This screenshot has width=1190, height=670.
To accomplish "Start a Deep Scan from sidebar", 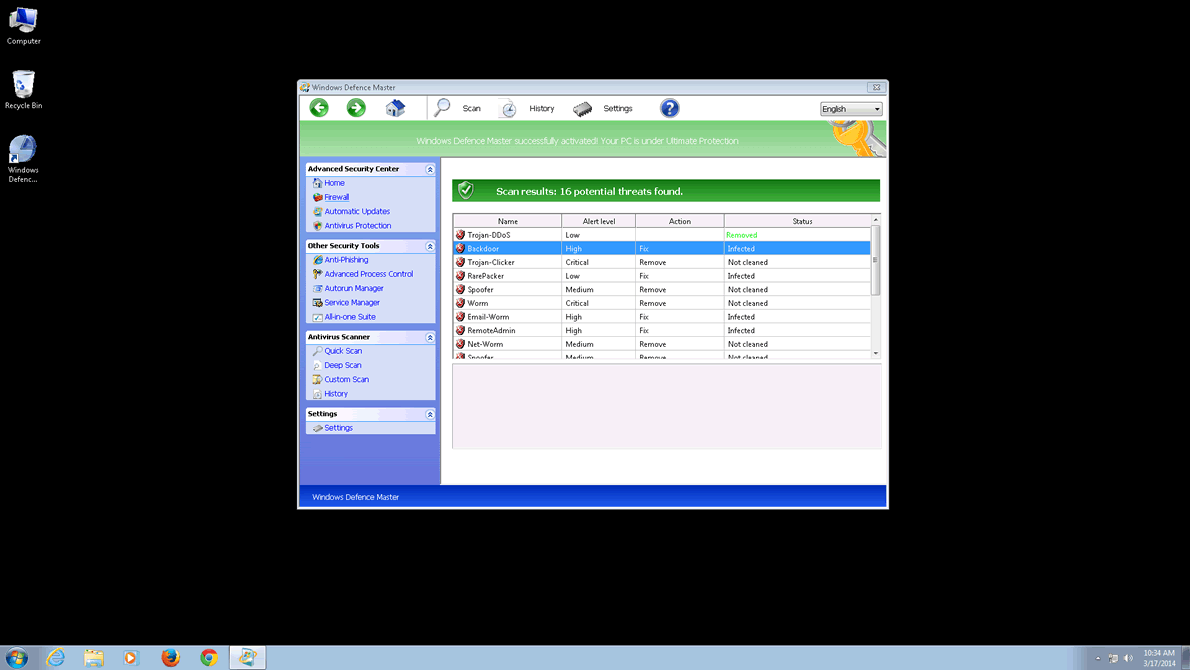I will (x=342, y=365).
